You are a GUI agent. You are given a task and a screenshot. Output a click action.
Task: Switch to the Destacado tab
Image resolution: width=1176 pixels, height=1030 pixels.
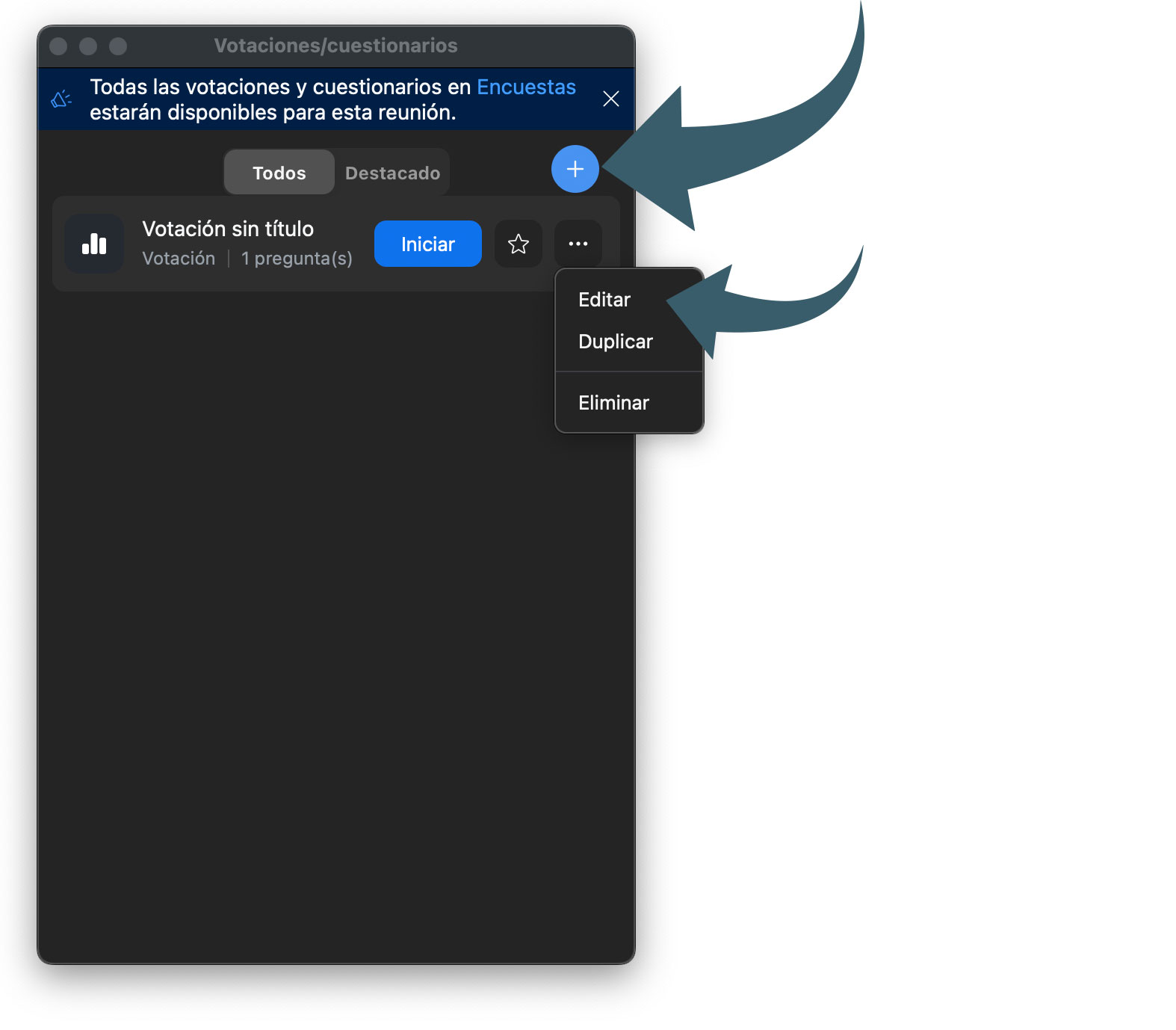392,173
